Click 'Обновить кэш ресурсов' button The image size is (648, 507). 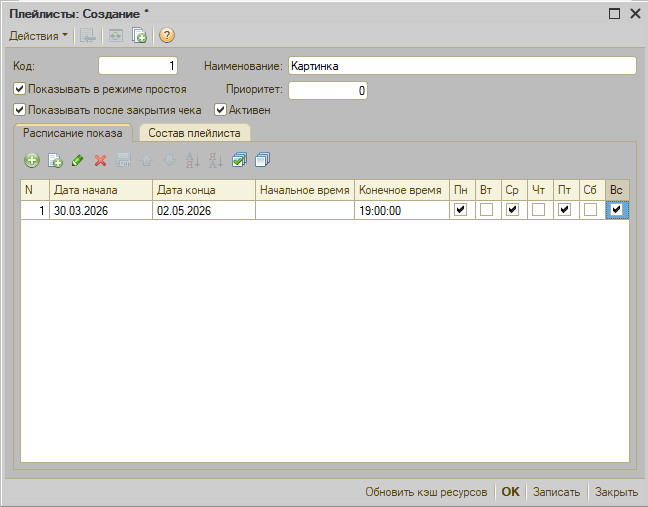[x=426, y=492]
